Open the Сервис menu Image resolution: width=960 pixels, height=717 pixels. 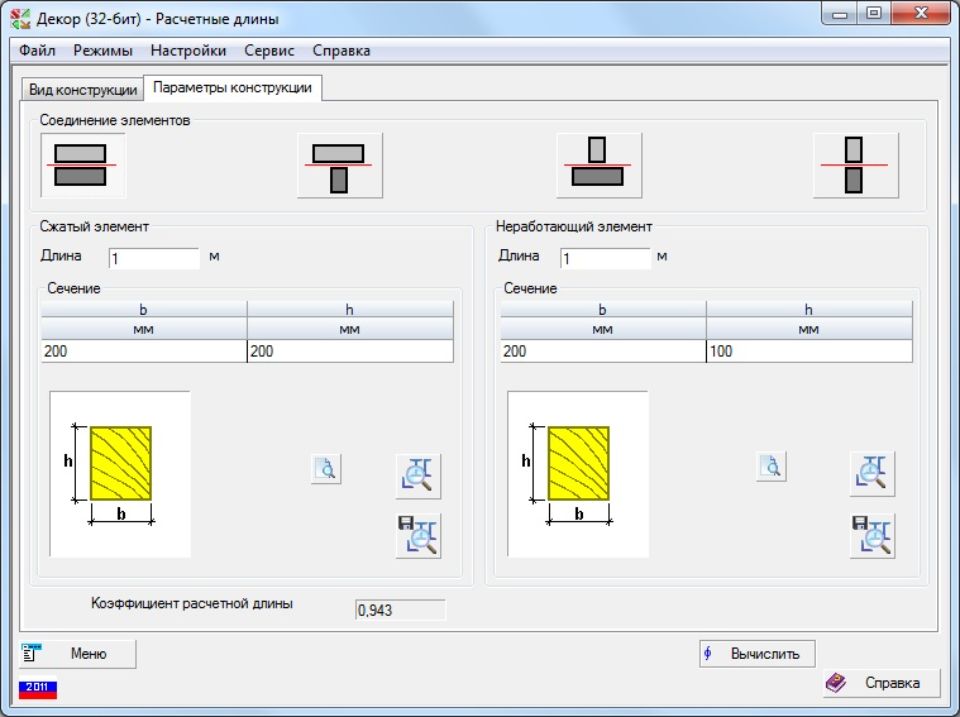pos(269,50)
